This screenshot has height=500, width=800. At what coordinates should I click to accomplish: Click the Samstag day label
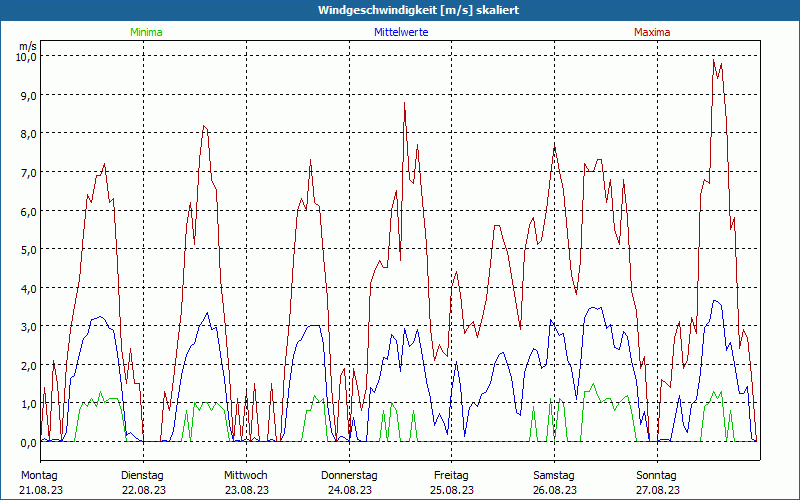click(x=554, y=476)
